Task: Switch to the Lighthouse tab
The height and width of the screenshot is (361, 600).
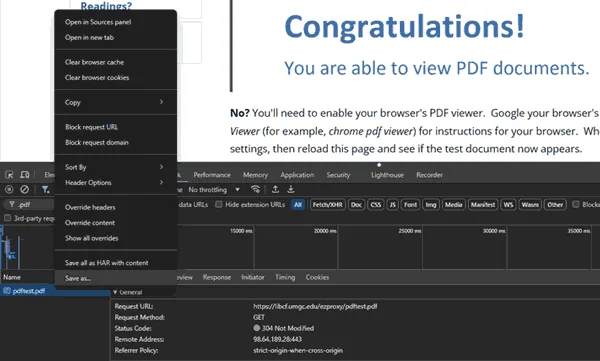Action: point(387,175)
